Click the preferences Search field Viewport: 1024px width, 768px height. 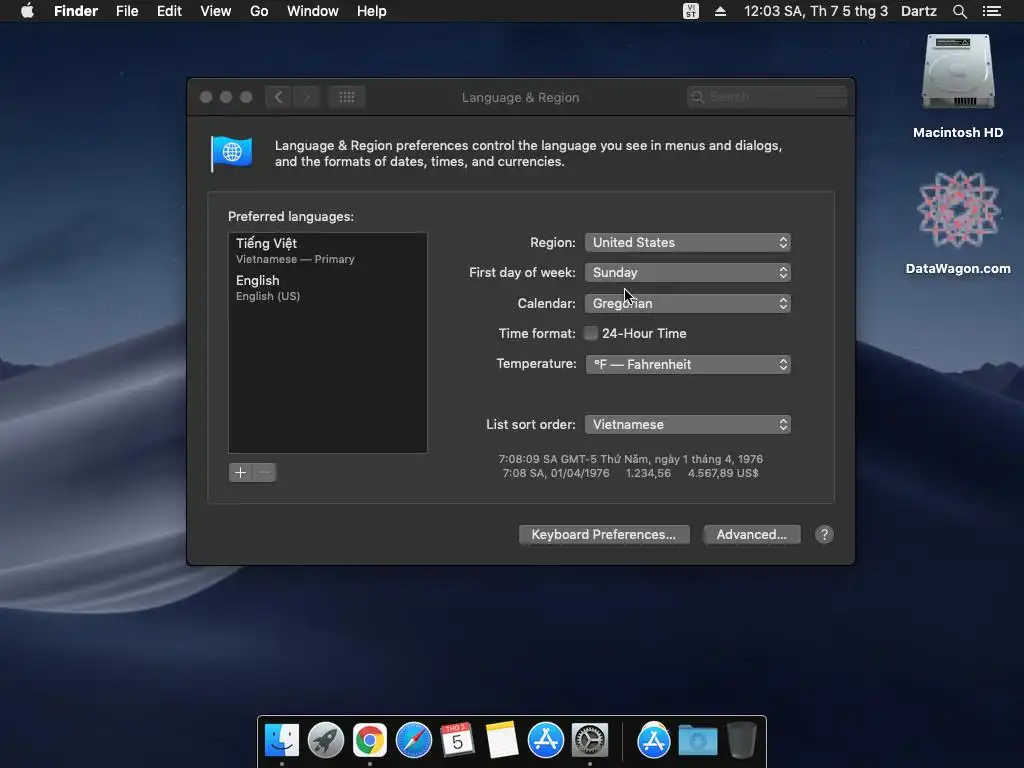tap(767, 97)
